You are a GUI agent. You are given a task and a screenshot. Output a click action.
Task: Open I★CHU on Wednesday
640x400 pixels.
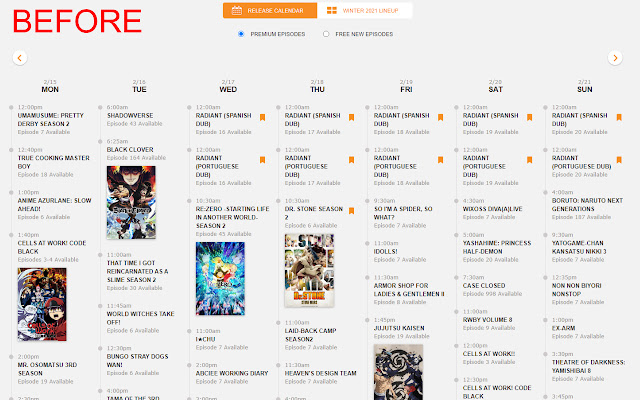(205, 339)
